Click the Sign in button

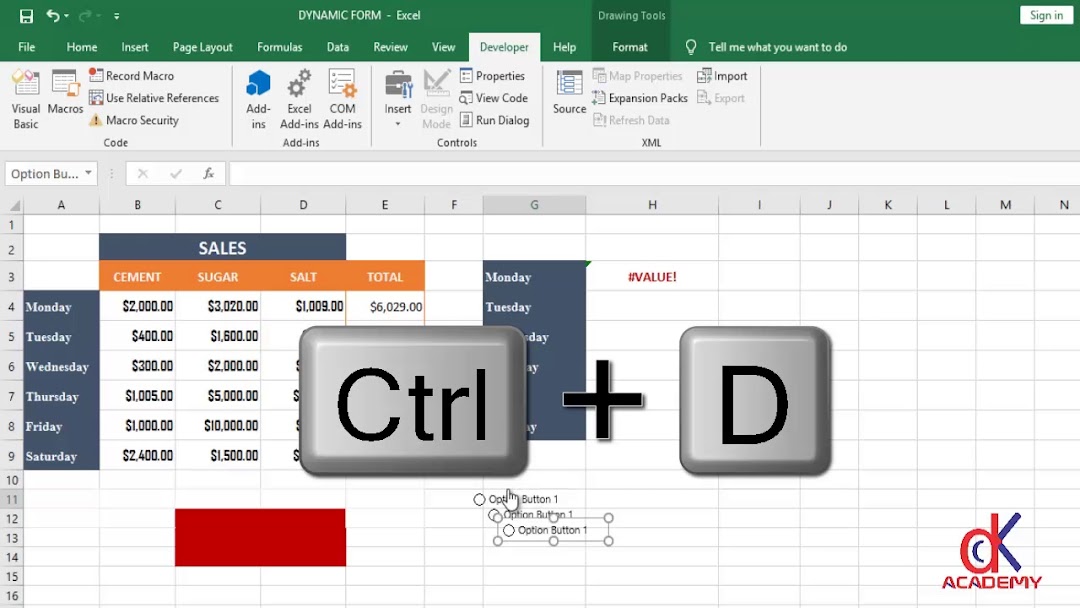coord(1046,15)
